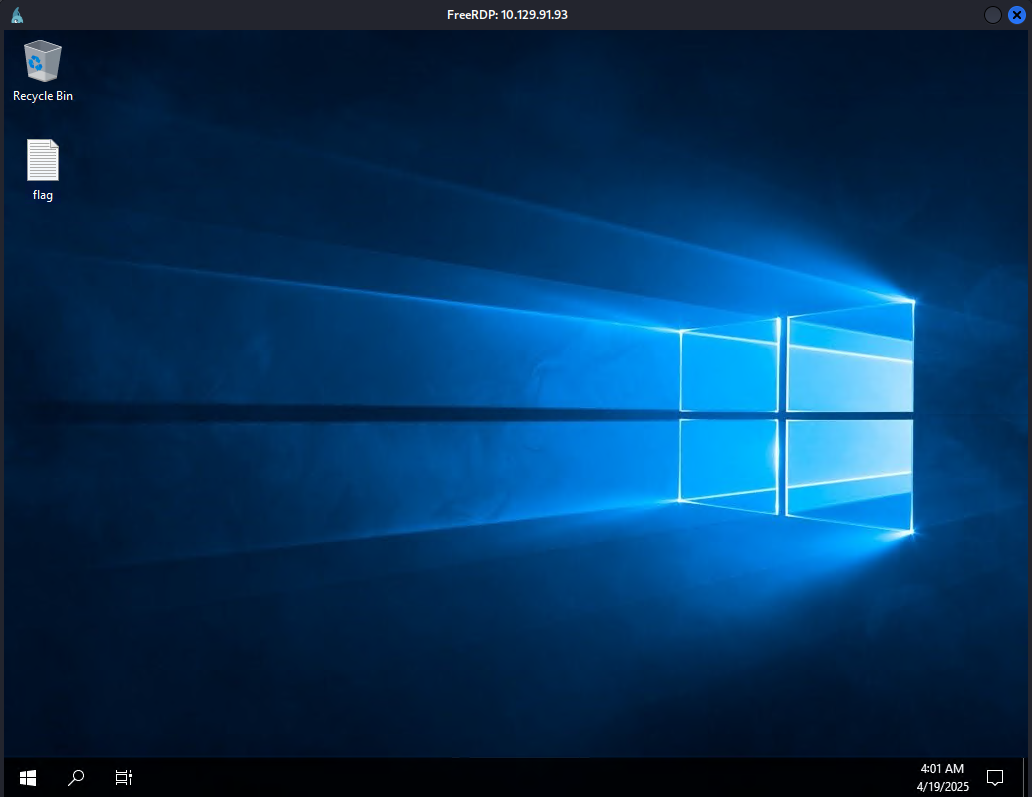
Task: Close the FreeRDP remote session window
Action: coord(1016,15)
